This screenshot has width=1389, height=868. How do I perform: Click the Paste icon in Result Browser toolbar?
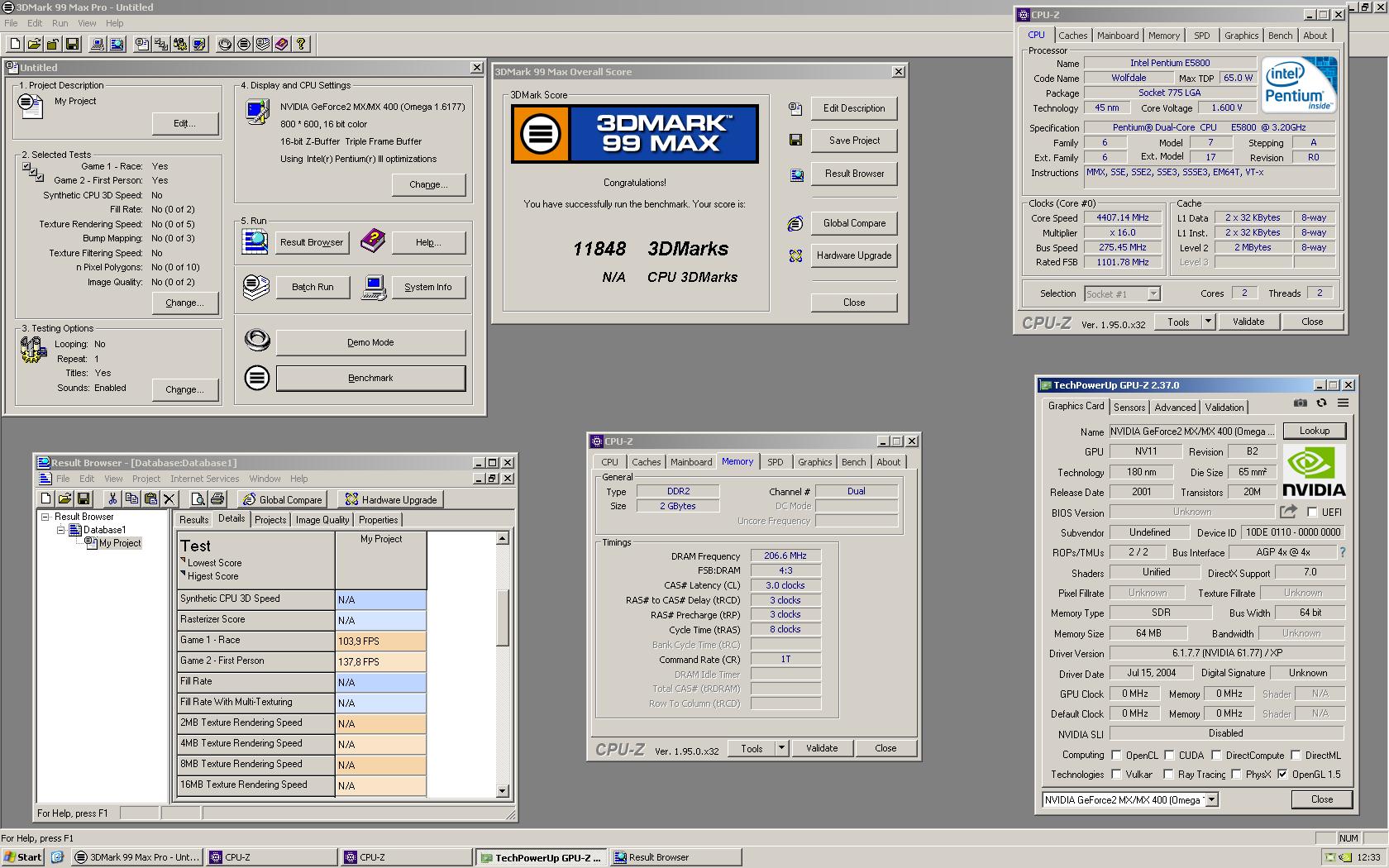(x=150, y=498)
